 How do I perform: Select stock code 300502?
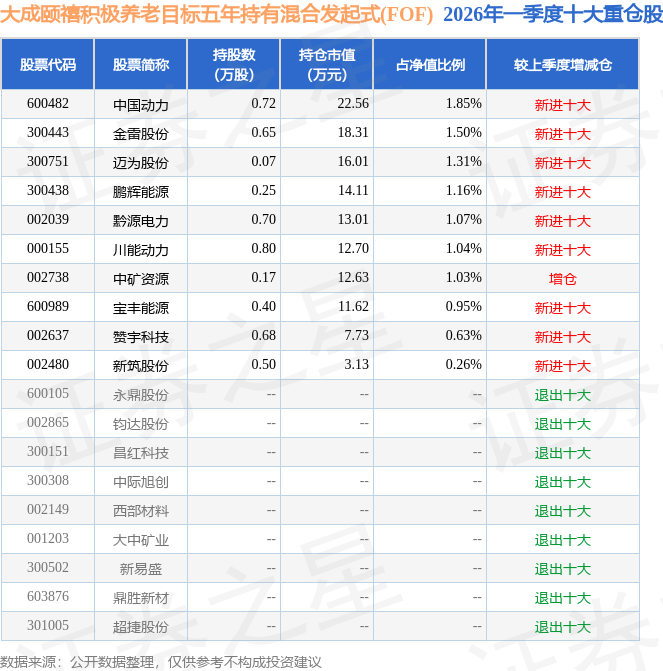click(48, 568)
